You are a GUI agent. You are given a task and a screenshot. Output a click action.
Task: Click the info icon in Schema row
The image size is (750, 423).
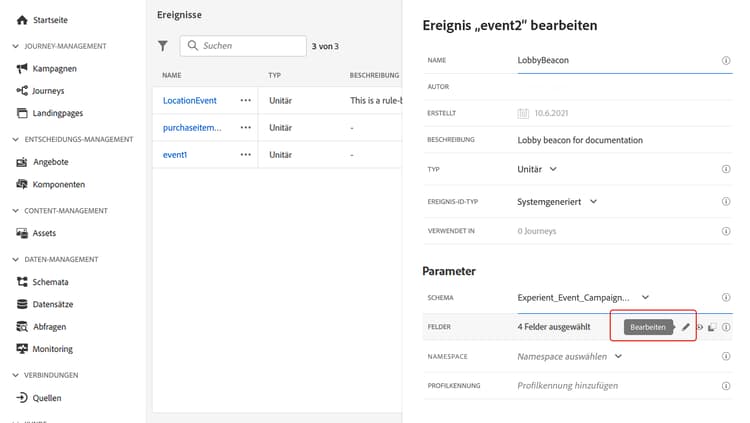726,297
